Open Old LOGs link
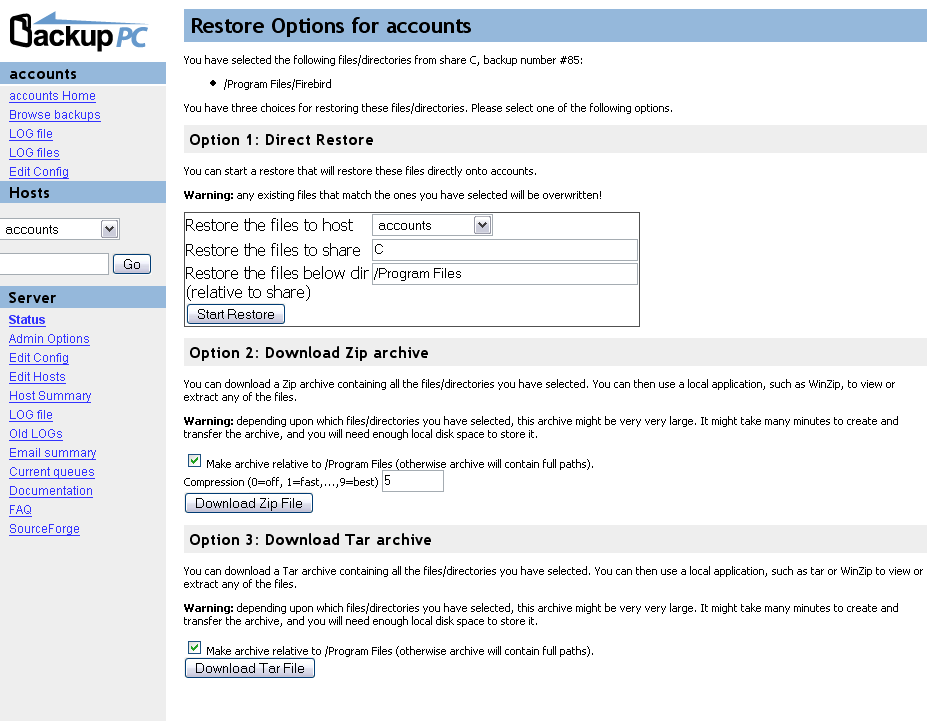 click(35, 433)
